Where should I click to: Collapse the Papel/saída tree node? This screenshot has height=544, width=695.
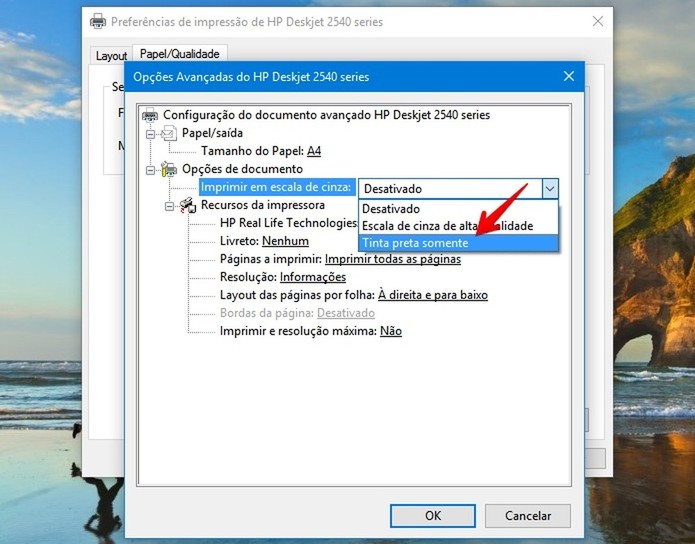point(151,134)
